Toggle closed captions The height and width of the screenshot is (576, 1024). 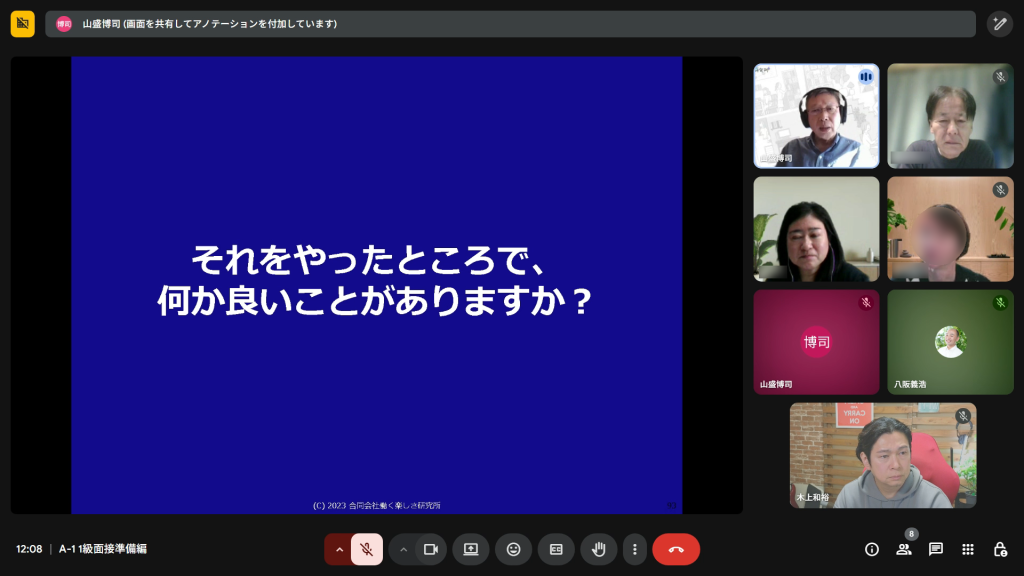(556, 549)
